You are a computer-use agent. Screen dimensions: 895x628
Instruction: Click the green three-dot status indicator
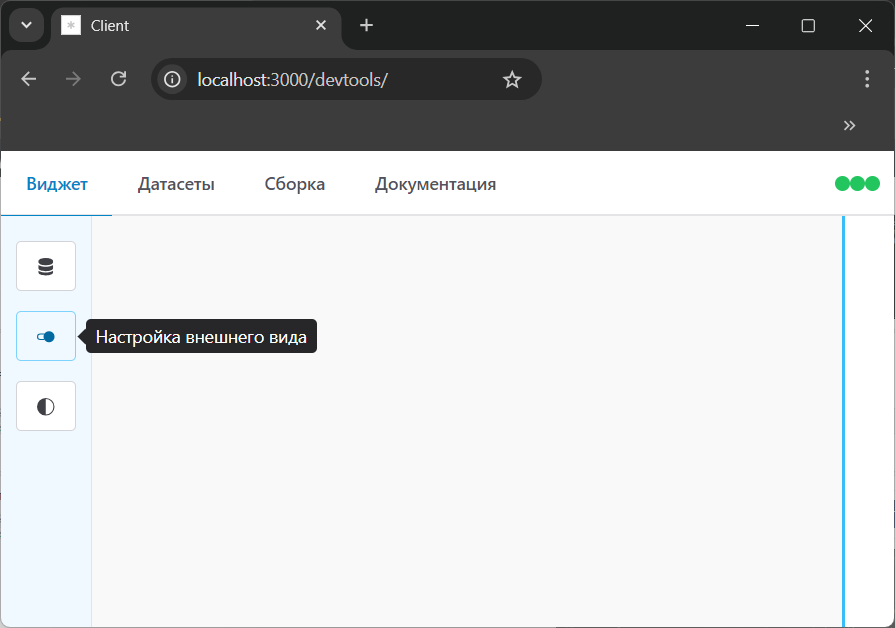[857, 184]
